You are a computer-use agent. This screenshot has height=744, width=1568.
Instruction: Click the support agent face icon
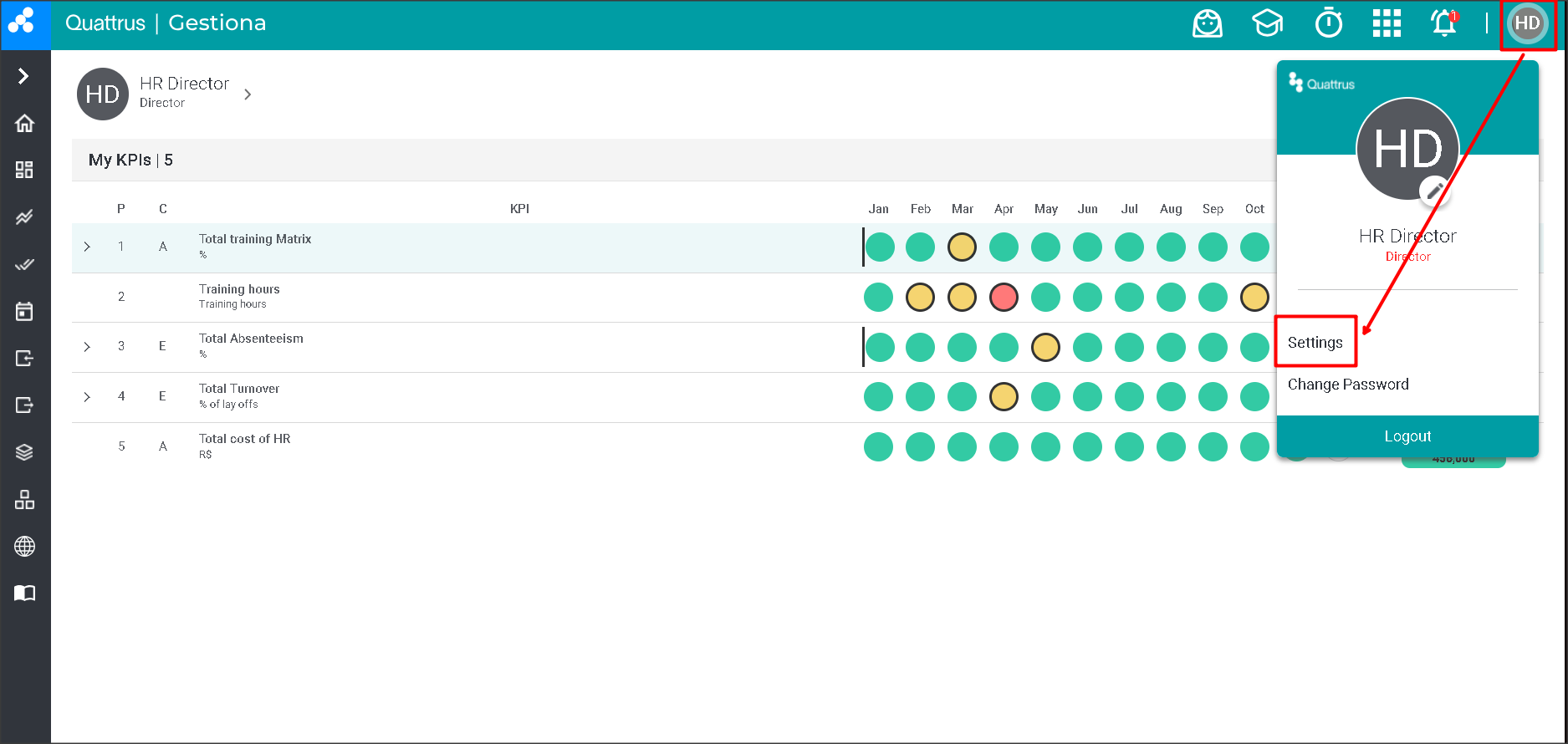(x=1207, y=23)
